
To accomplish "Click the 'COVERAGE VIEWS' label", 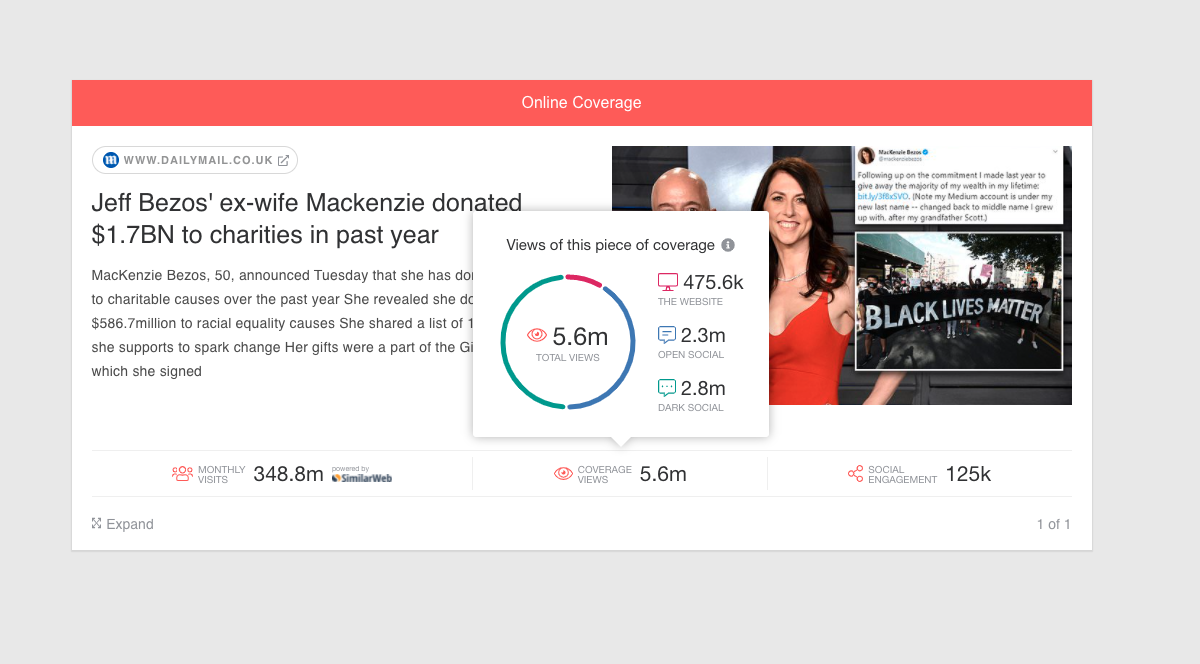I will 605,474.
